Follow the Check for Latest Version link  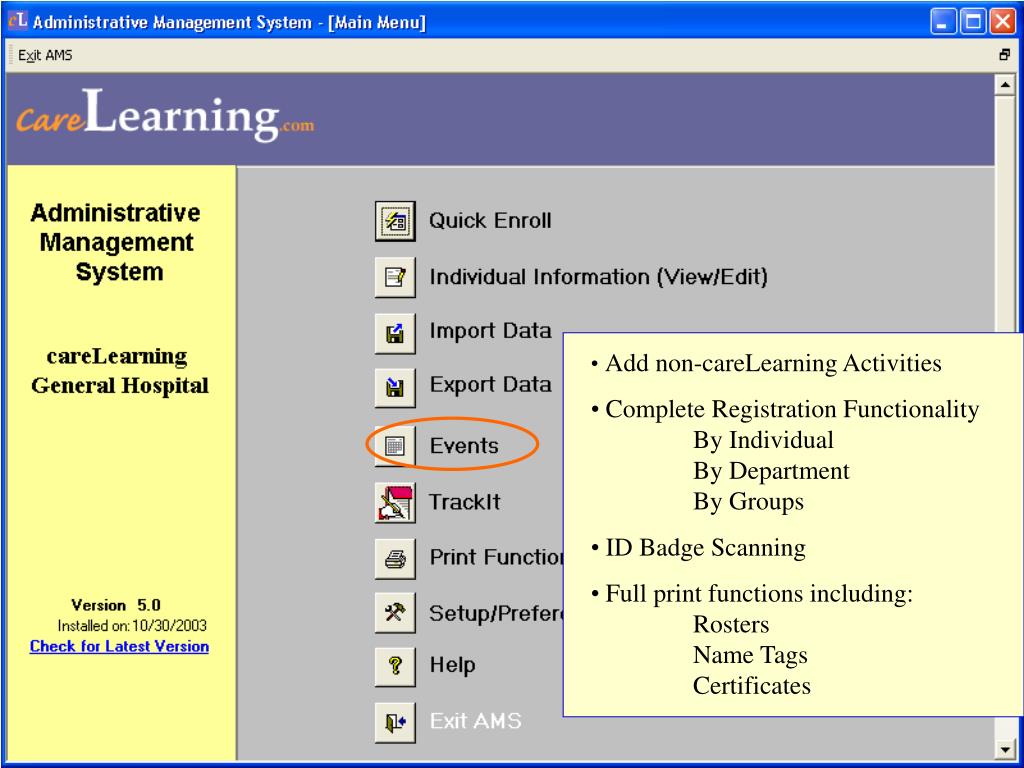[120, 647]
